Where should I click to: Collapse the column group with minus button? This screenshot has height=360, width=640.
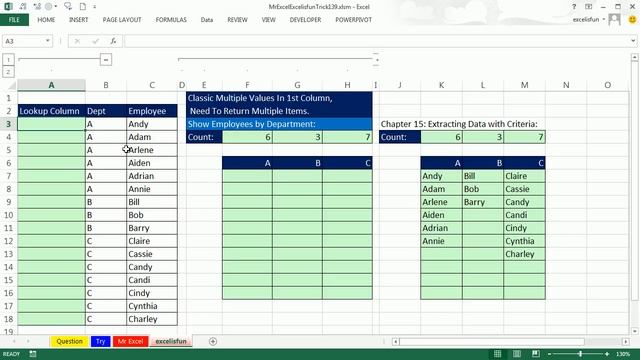[106, 60]
